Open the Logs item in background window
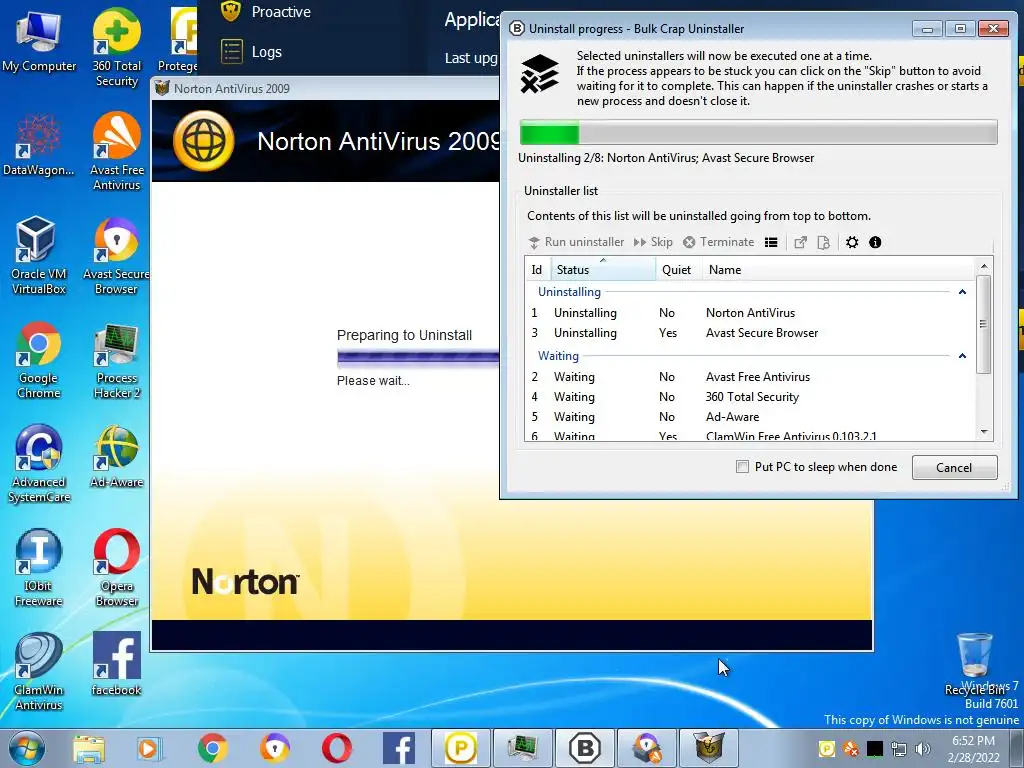Screen dimensions: 1024x768 pyautogui.click(x=251, y=52)
